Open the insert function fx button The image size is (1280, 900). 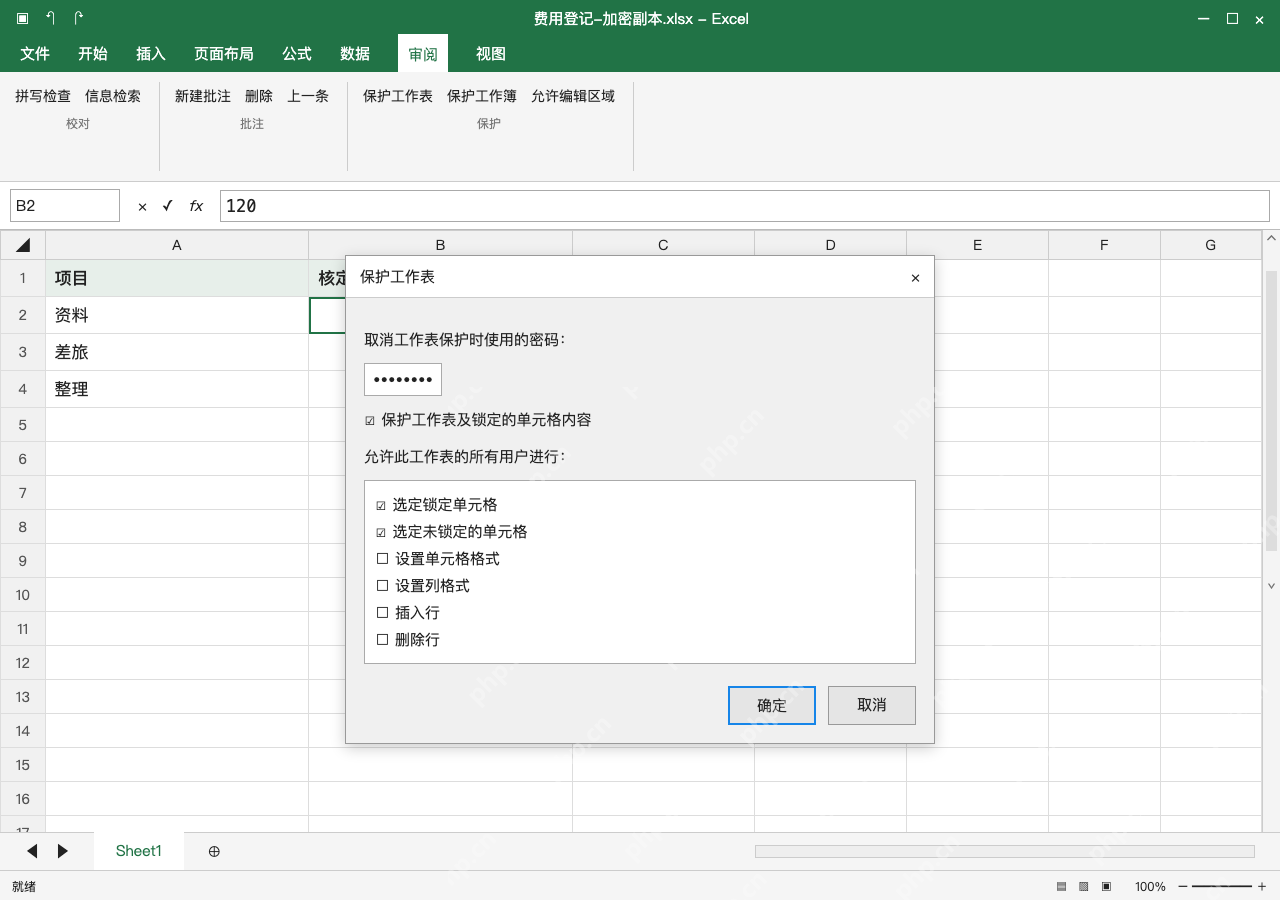click(196, 206)
